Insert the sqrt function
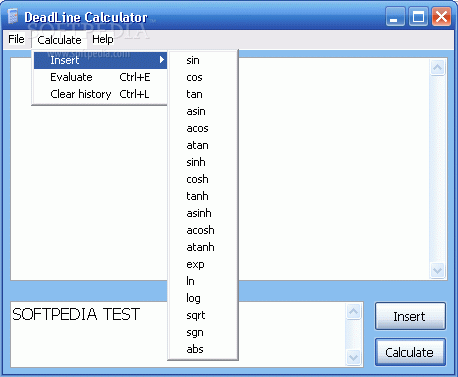458x377 pixels. [203, 315]
